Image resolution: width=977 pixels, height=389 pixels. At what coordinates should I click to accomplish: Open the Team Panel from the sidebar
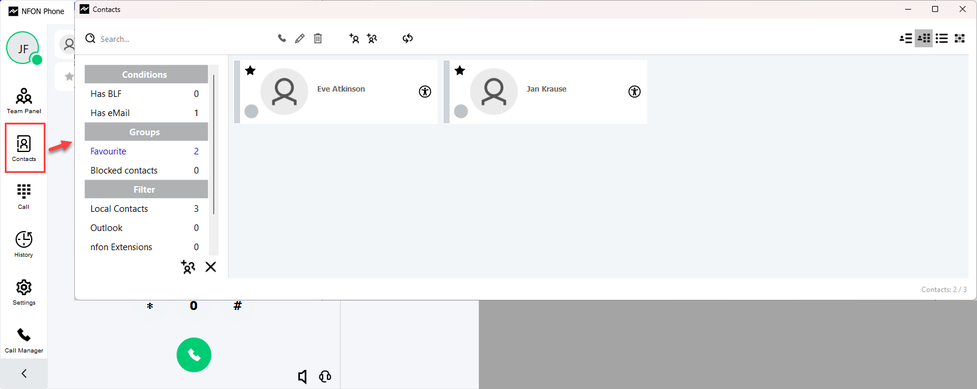[24, 101]
